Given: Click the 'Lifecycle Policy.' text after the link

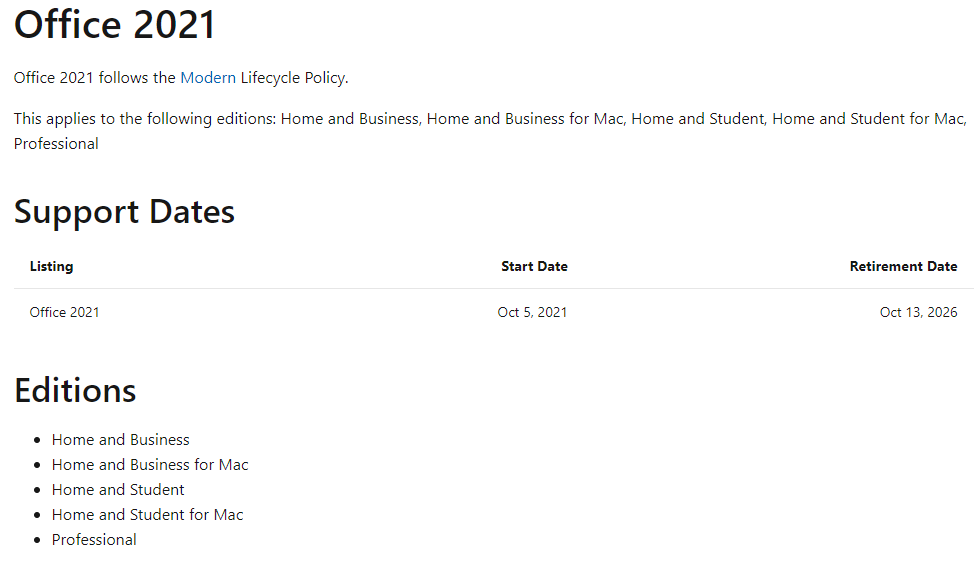Looking at the screenshot, I should pos(295,78).
